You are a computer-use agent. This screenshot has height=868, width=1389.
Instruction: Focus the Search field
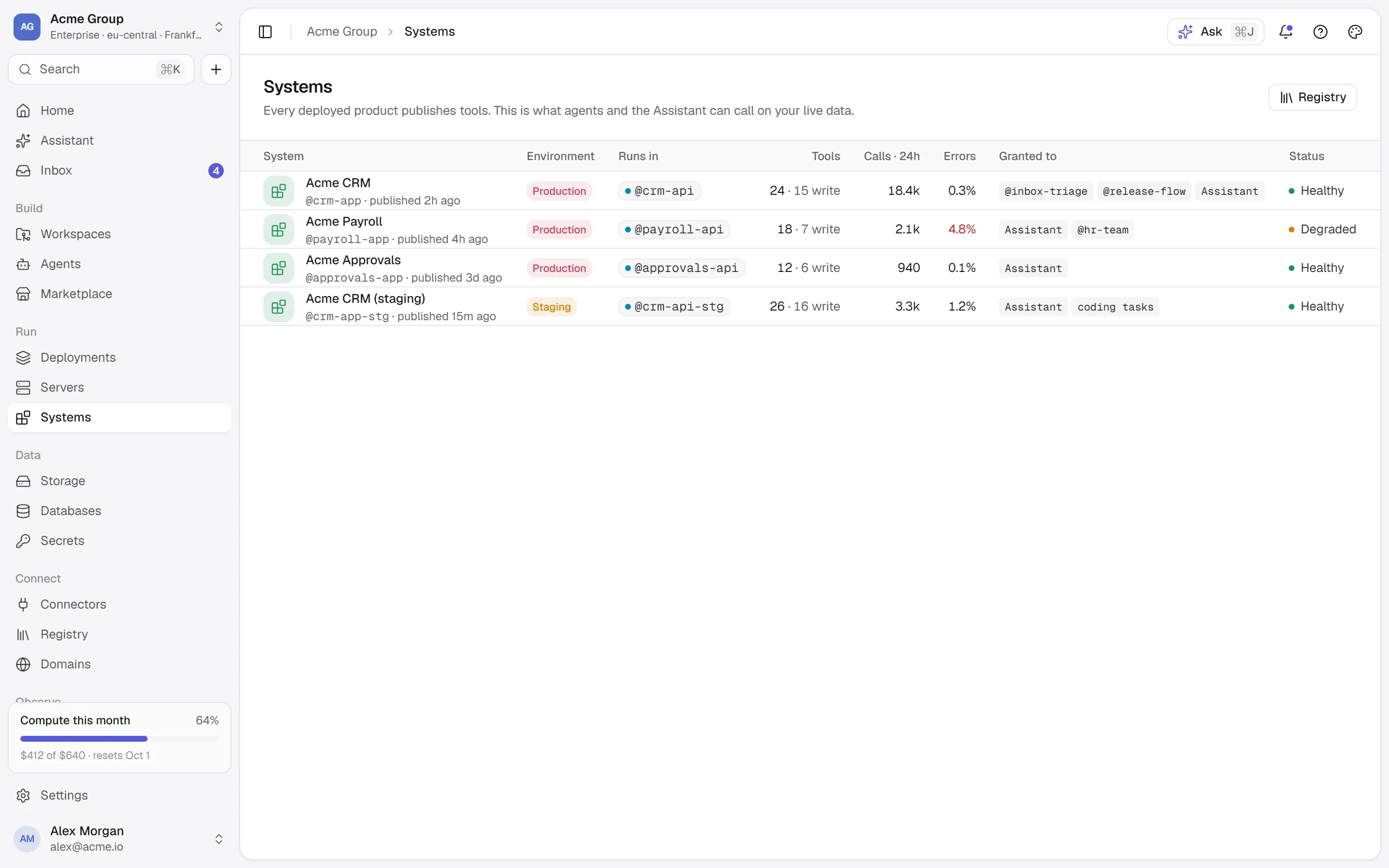101,69
